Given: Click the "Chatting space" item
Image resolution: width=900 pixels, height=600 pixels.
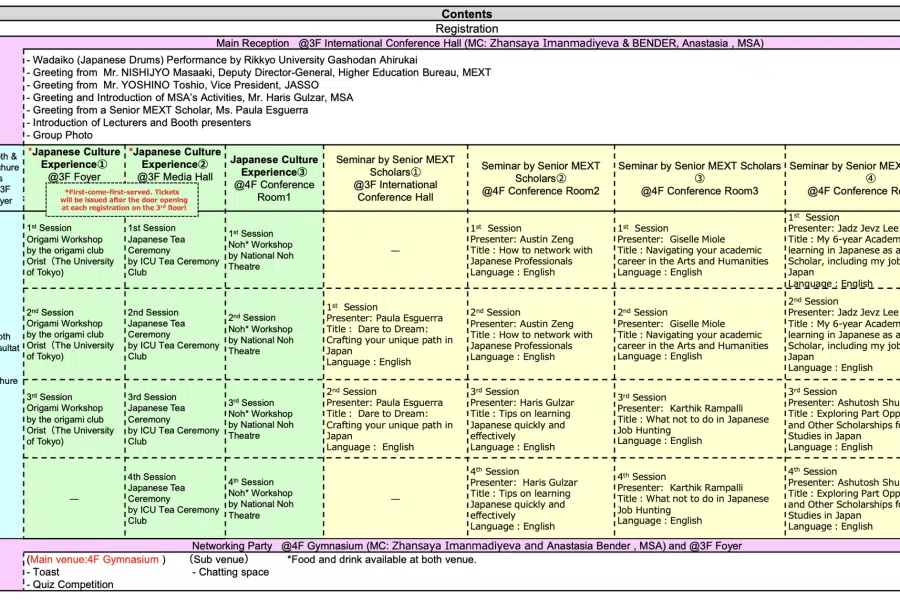Looking at the screenshot, I should click(x=230, y=572).
